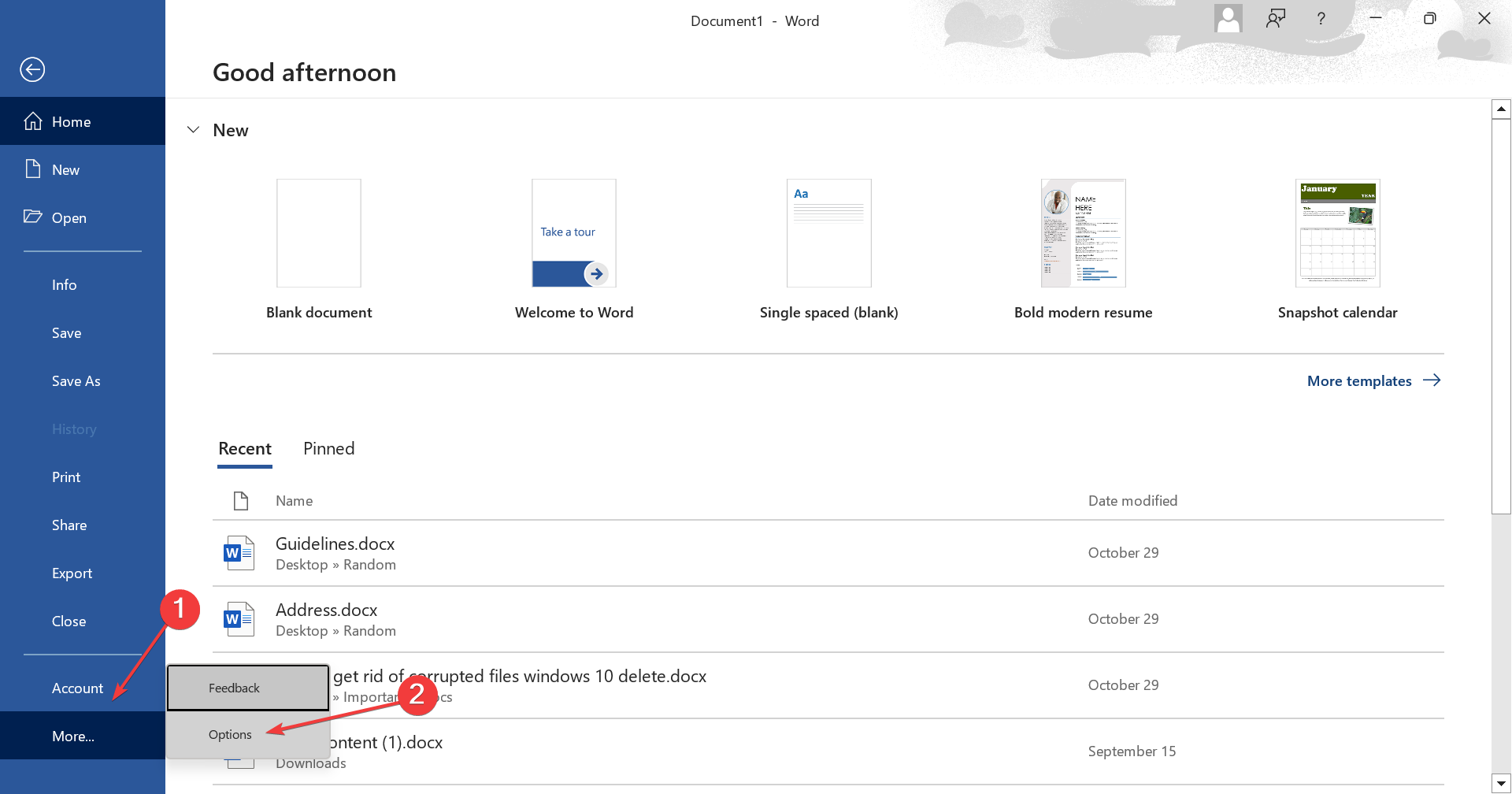Click the Word icon beside Guidelines.docx
The width and height of the screenshot is (1512, 794).
click(x=239, y=553)
